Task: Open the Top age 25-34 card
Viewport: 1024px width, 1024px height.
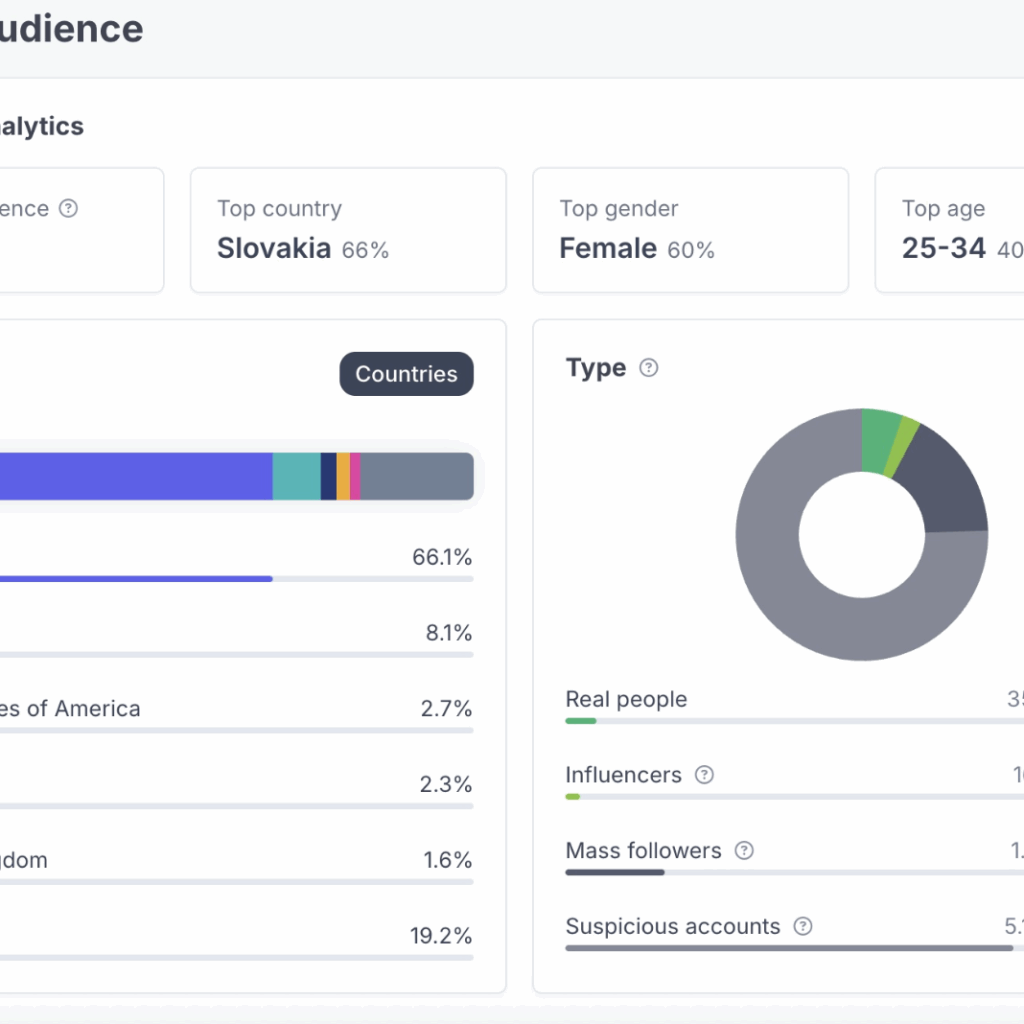Action: (x=950, y=230)
